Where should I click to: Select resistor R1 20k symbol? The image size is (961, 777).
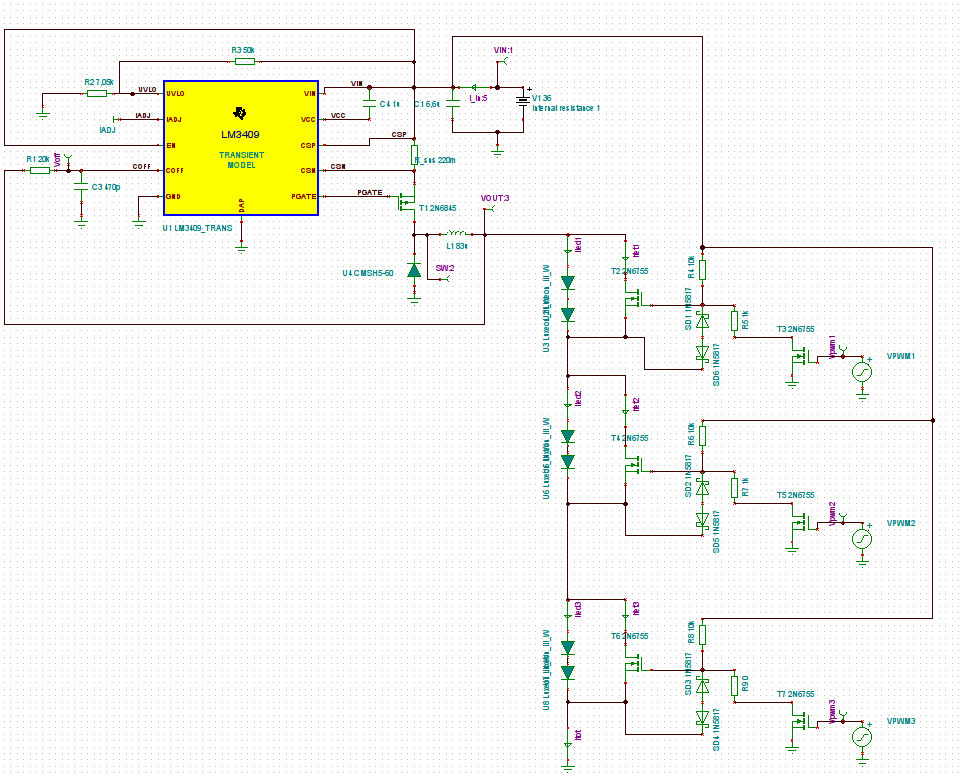(40, 170)
